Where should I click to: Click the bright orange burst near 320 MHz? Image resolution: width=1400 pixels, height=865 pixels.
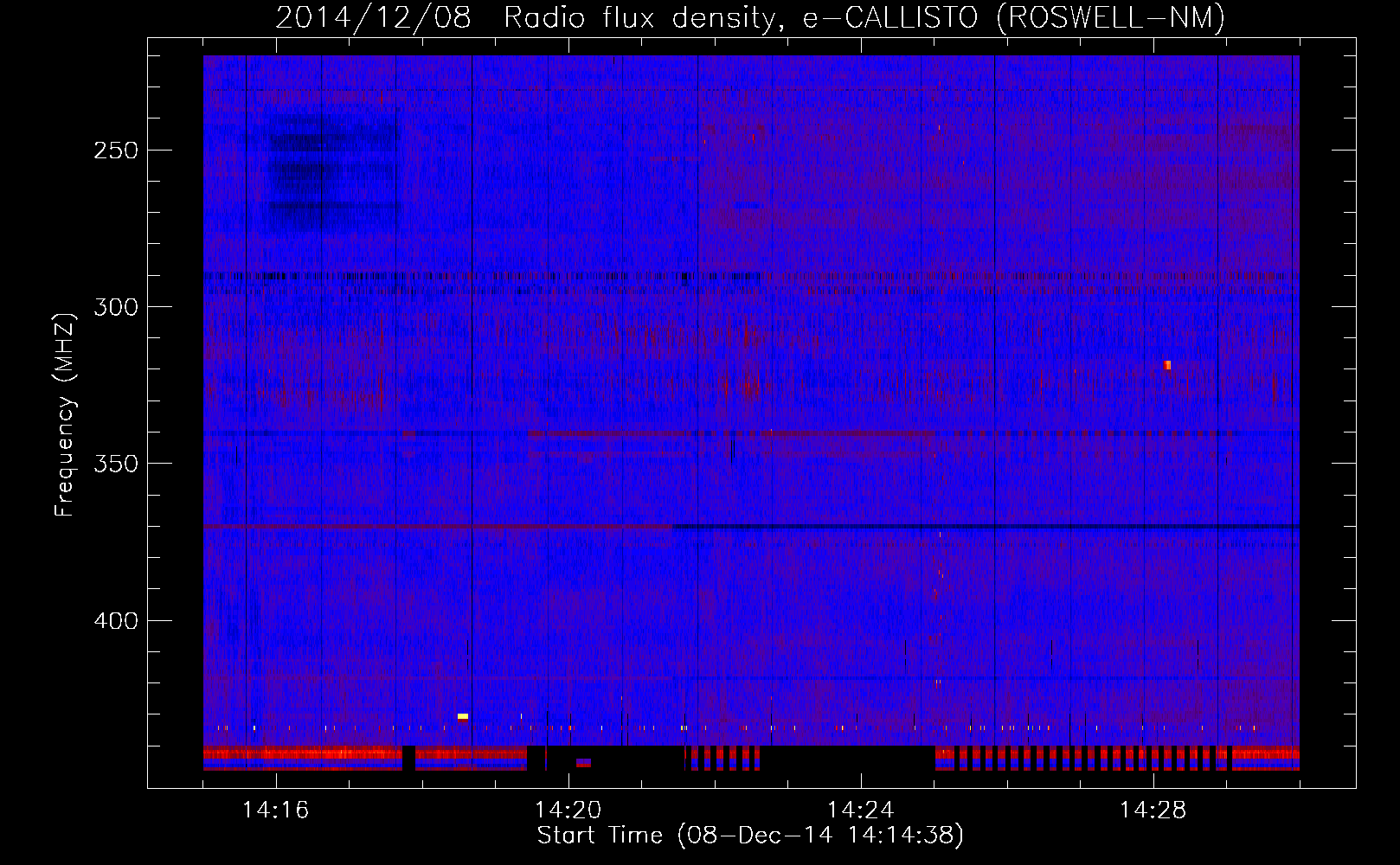1167,365
